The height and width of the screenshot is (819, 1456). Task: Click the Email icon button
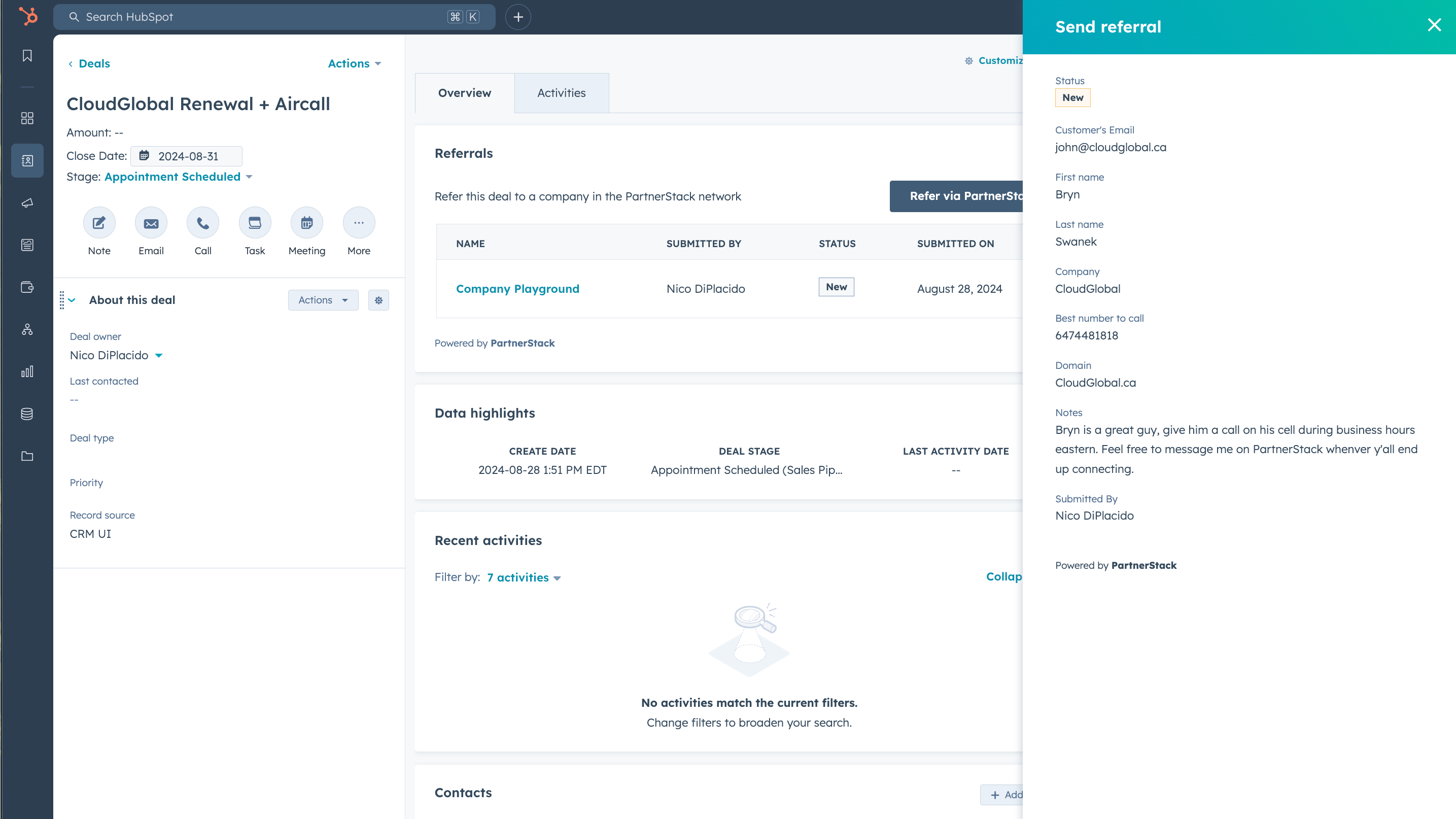pyautogui.click(x=151, y=223)
